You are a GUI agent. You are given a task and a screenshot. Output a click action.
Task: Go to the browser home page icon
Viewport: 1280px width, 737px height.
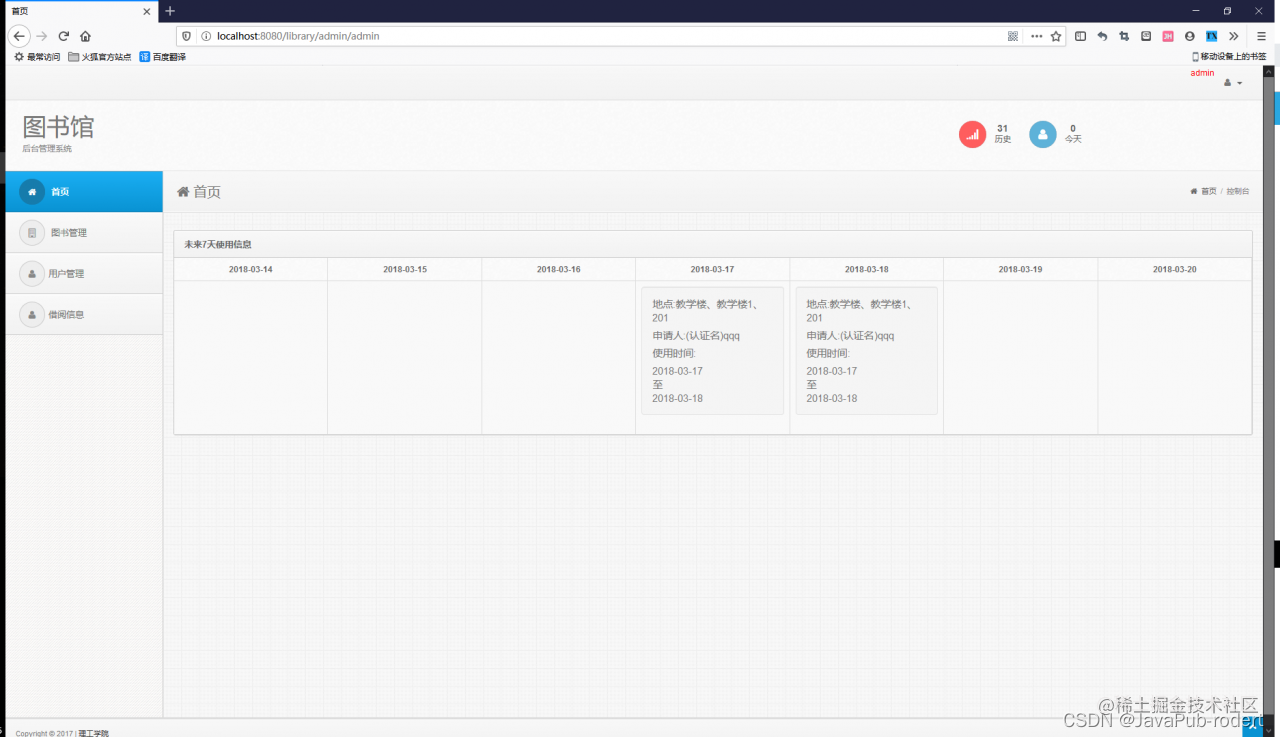[x=86, y=36]
